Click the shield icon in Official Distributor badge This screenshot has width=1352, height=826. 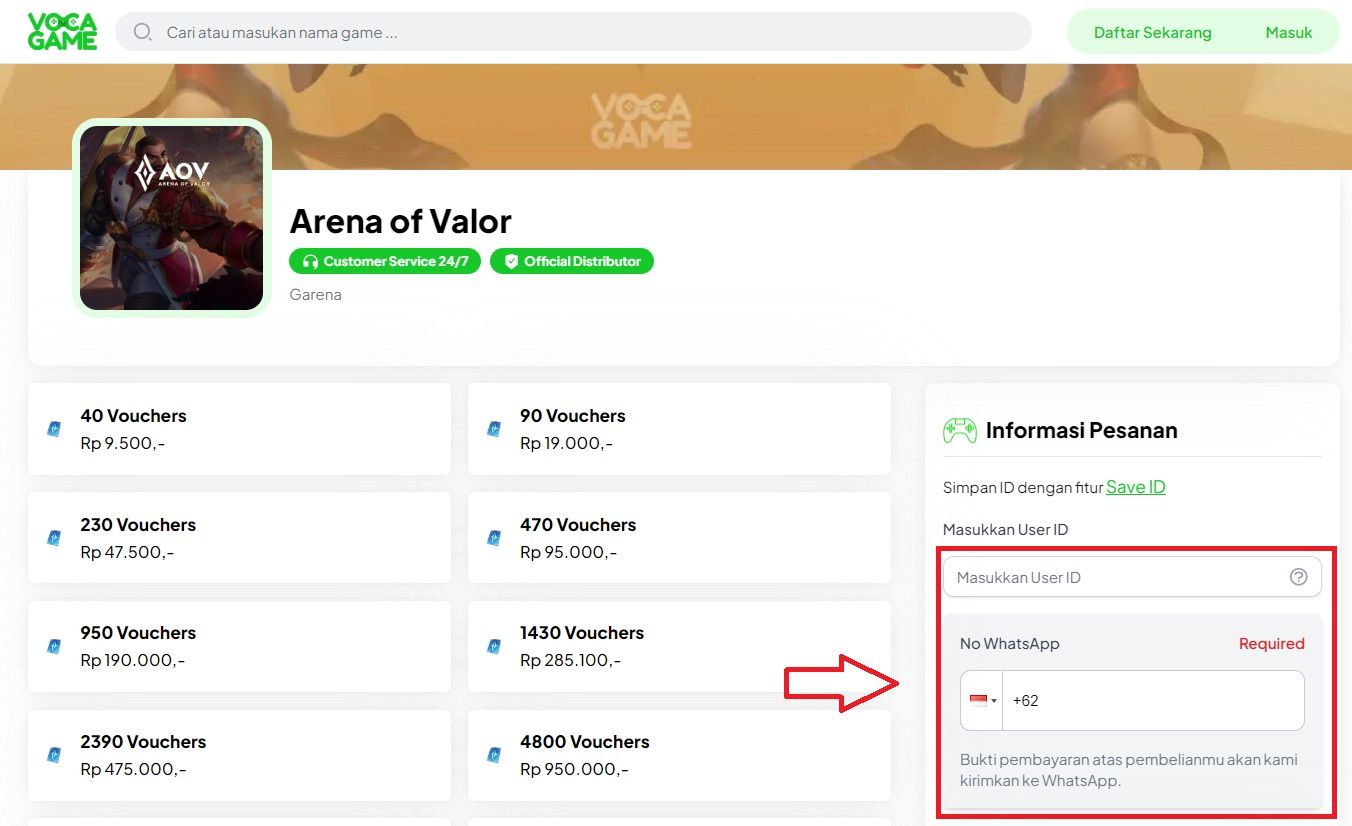click(x=511, y=261)
